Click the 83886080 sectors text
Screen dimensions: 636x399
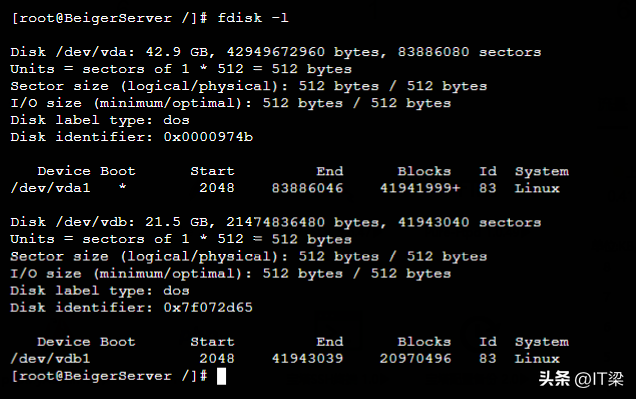pos(469,52)
